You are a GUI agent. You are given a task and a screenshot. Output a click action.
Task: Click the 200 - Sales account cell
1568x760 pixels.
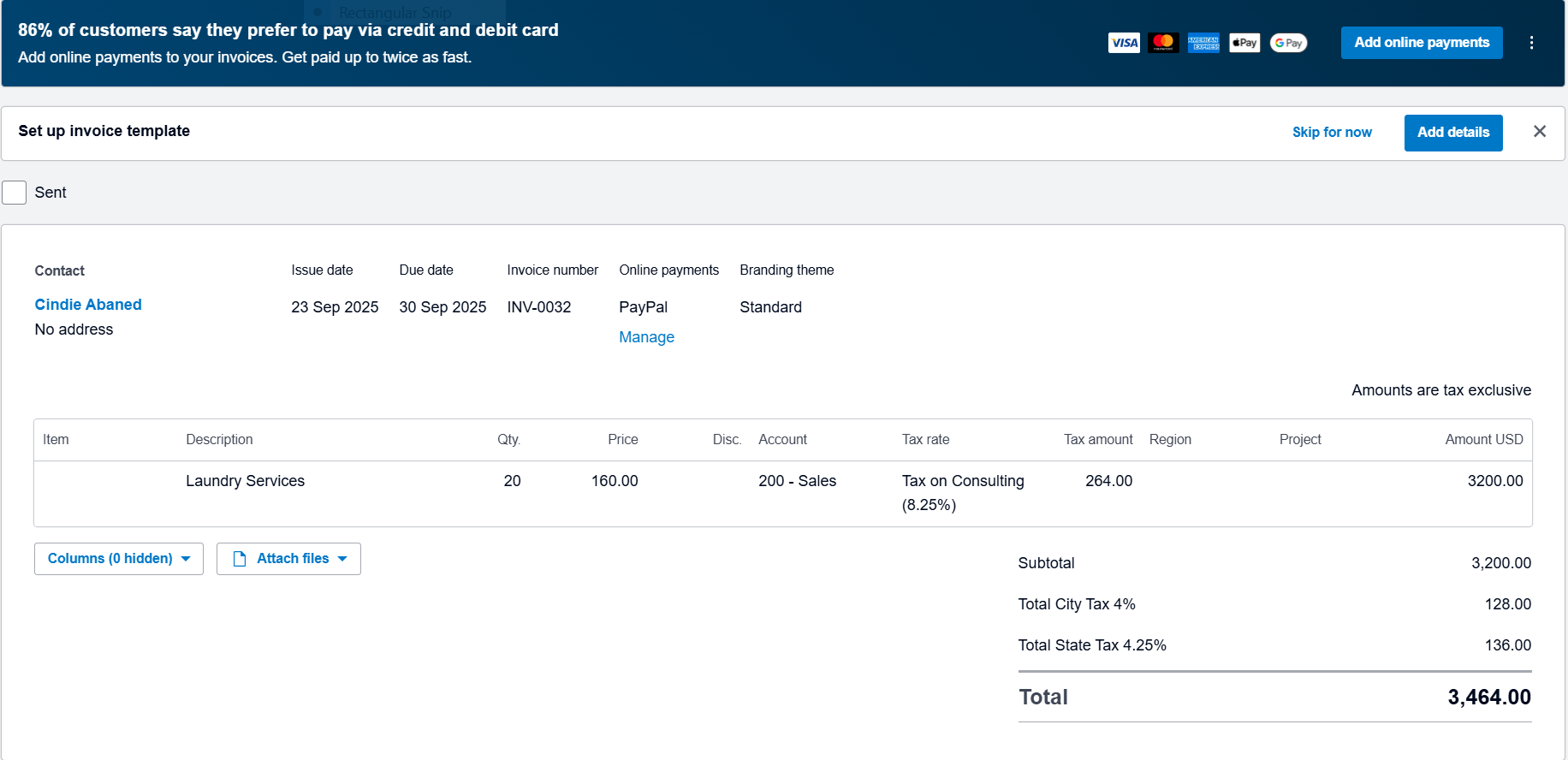(x=797, y=481)
